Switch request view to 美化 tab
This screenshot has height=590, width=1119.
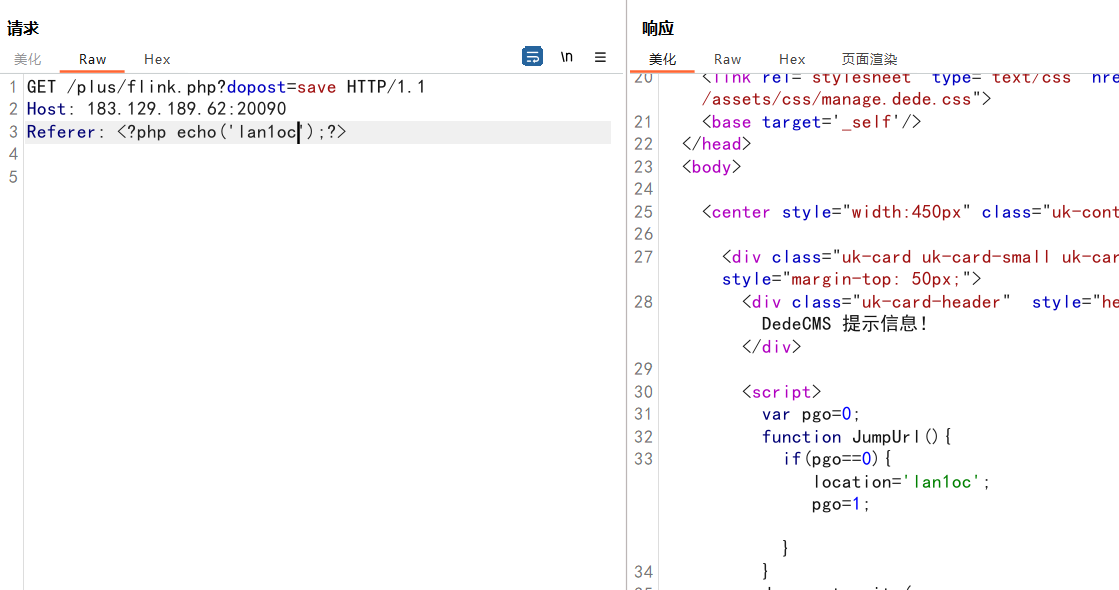click(28, 59)
